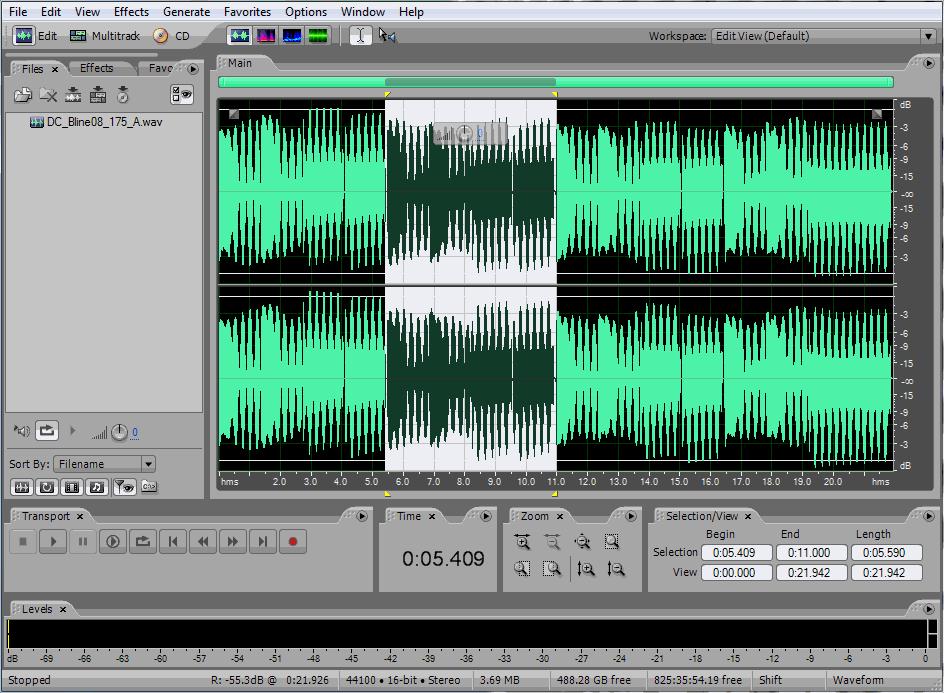
Task: Click the Record button in Transport
Action: coord(293,542)
